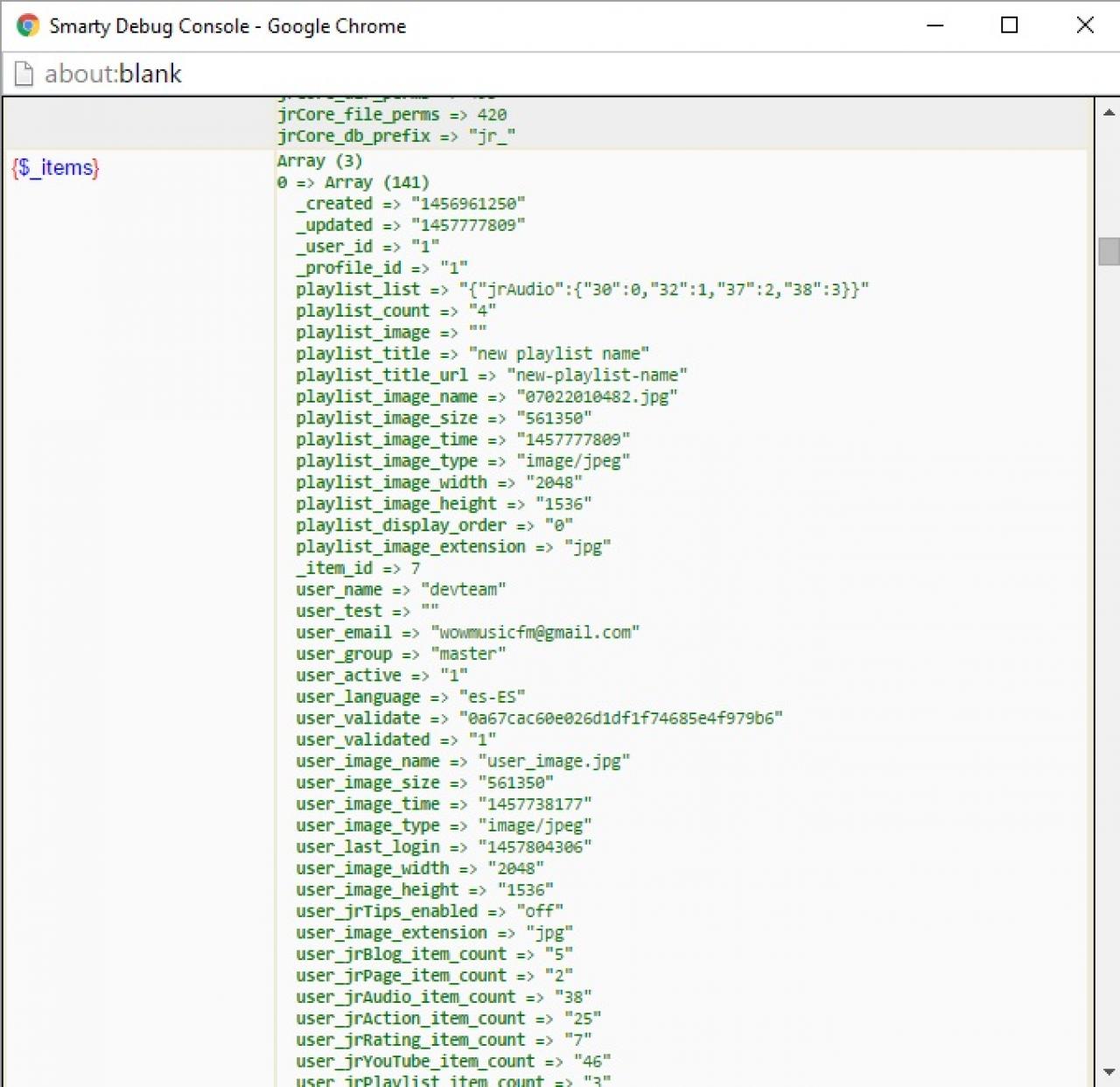
Task: Click the playlist_image_name "07022010482.jpg" value
Action: click(596, 396)
